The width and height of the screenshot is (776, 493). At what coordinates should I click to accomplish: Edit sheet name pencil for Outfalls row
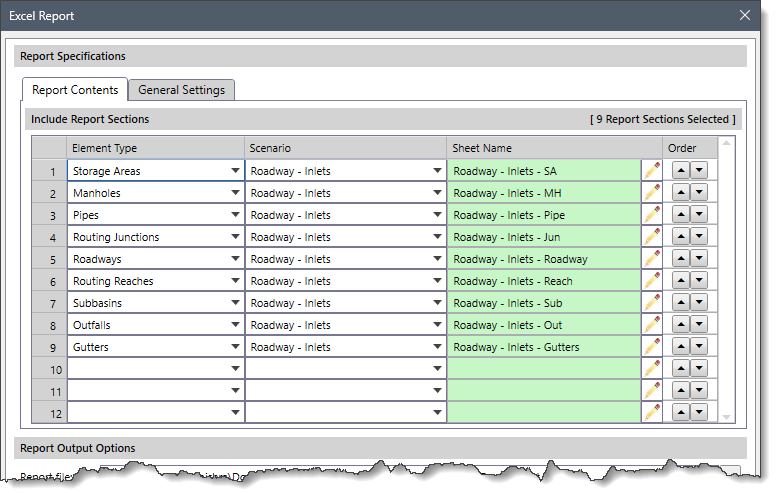pyautogui.click(x=652, y=325)
